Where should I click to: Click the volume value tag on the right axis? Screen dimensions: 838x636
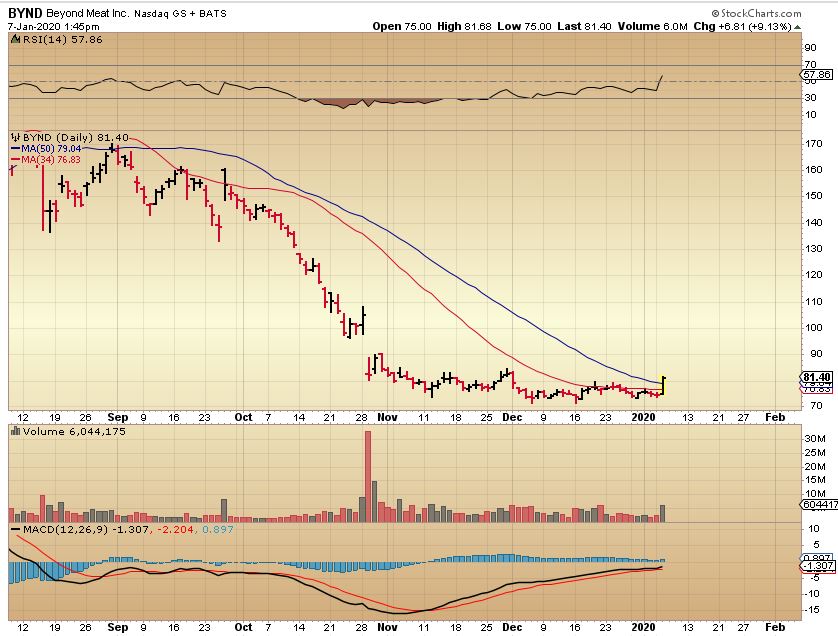coord(819,505)
